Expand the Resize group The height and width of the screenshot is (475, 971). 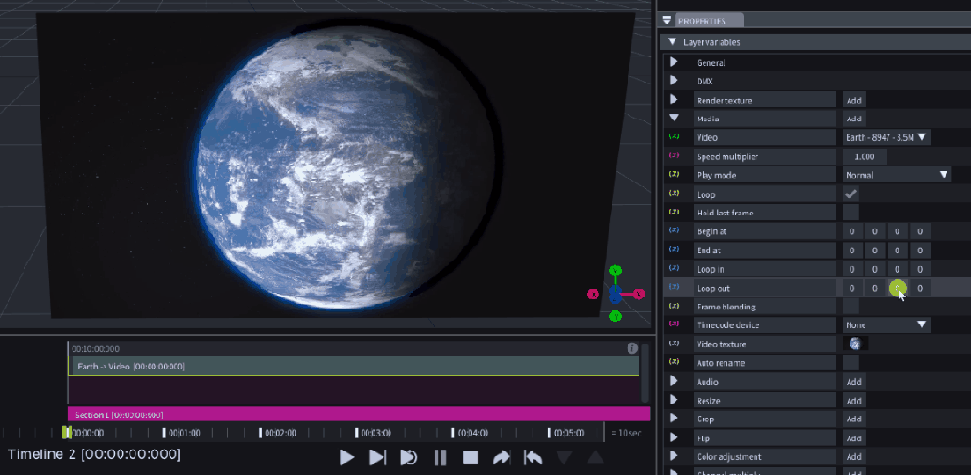[674, 401]
